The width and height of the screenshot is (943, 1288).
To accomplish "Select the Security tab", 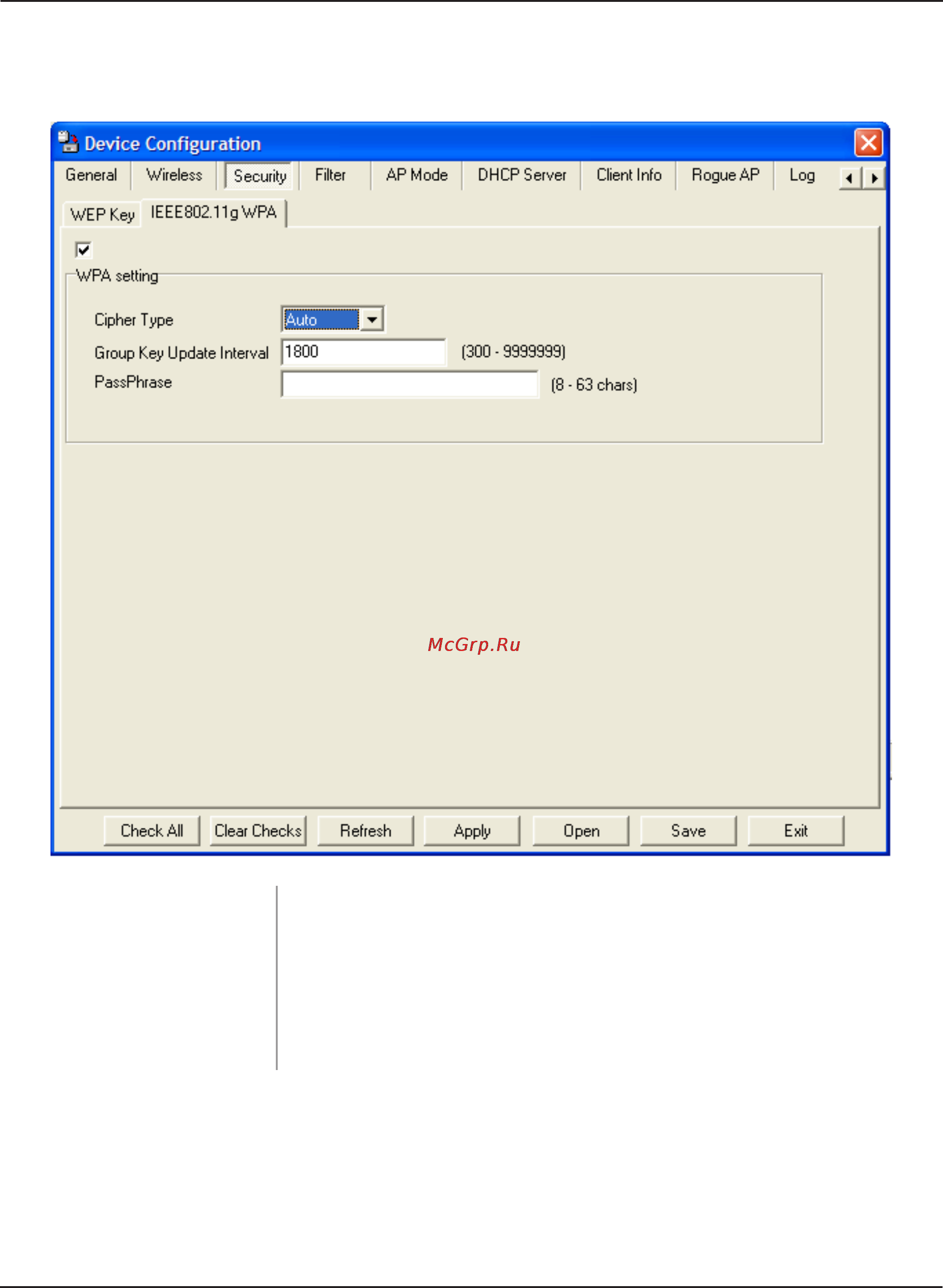I will 260,176.
